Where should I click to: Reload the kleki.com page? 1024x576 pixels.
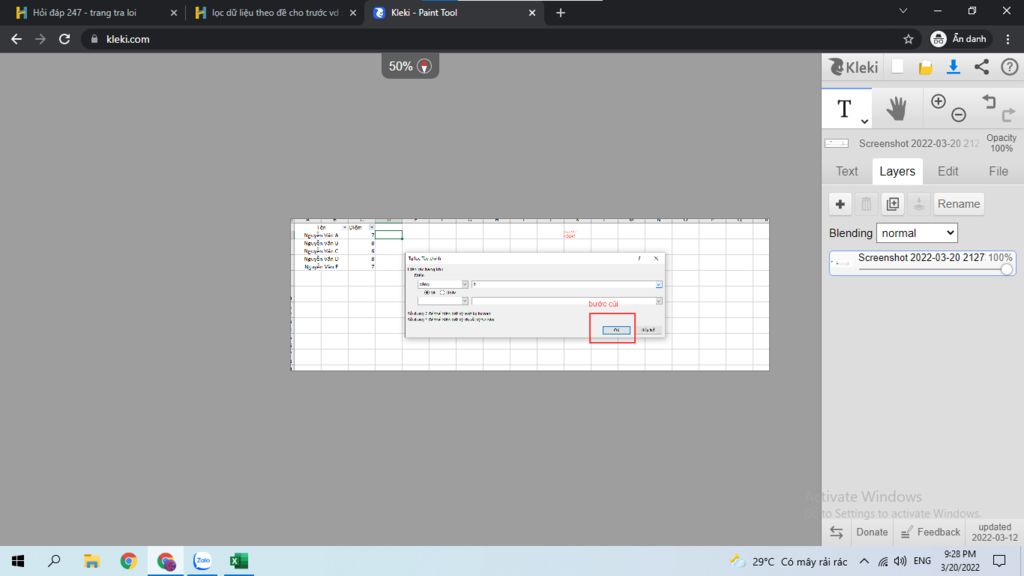point(64,39)
